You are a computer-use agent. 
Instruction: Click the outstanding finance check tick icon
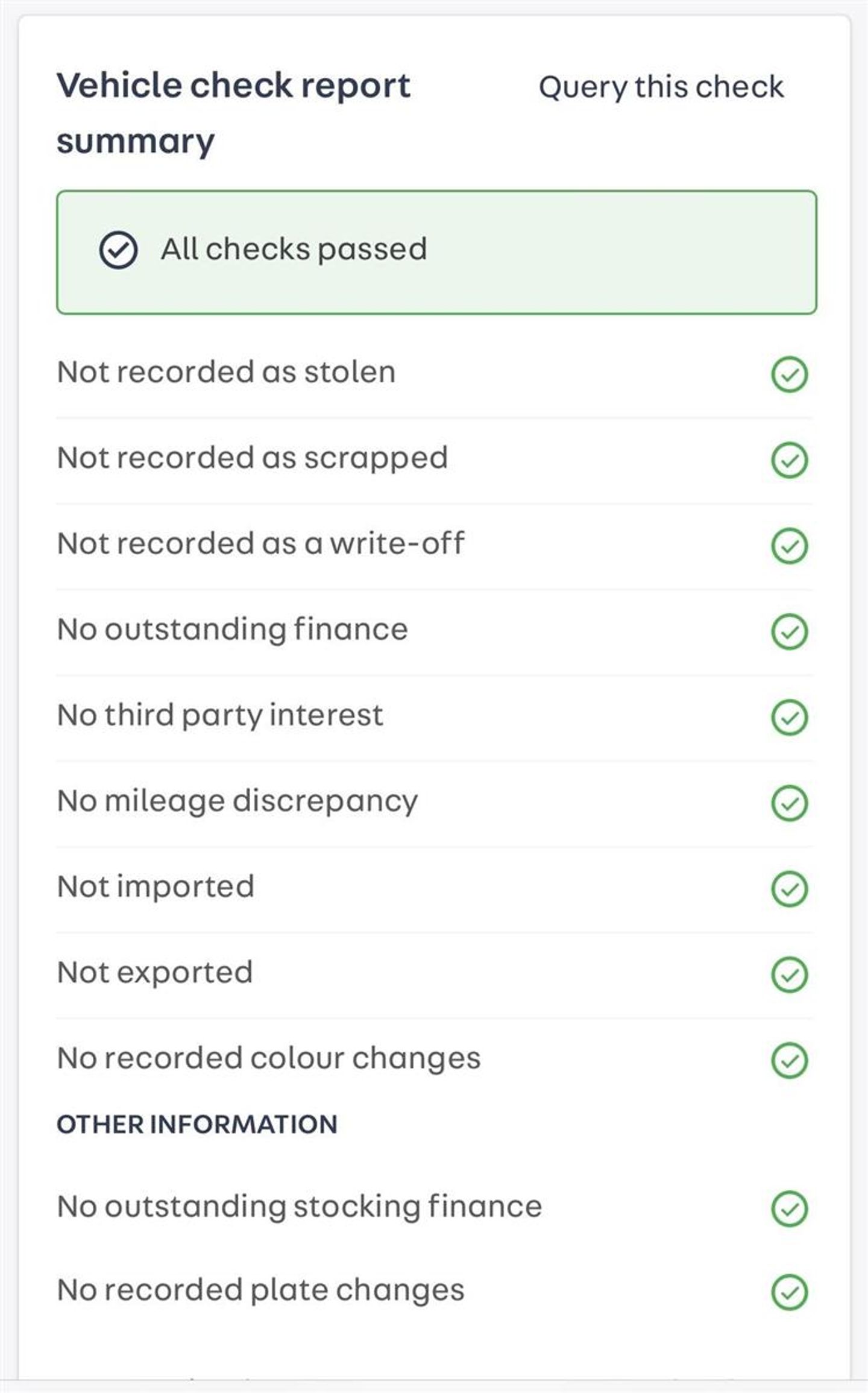point(789,631)
